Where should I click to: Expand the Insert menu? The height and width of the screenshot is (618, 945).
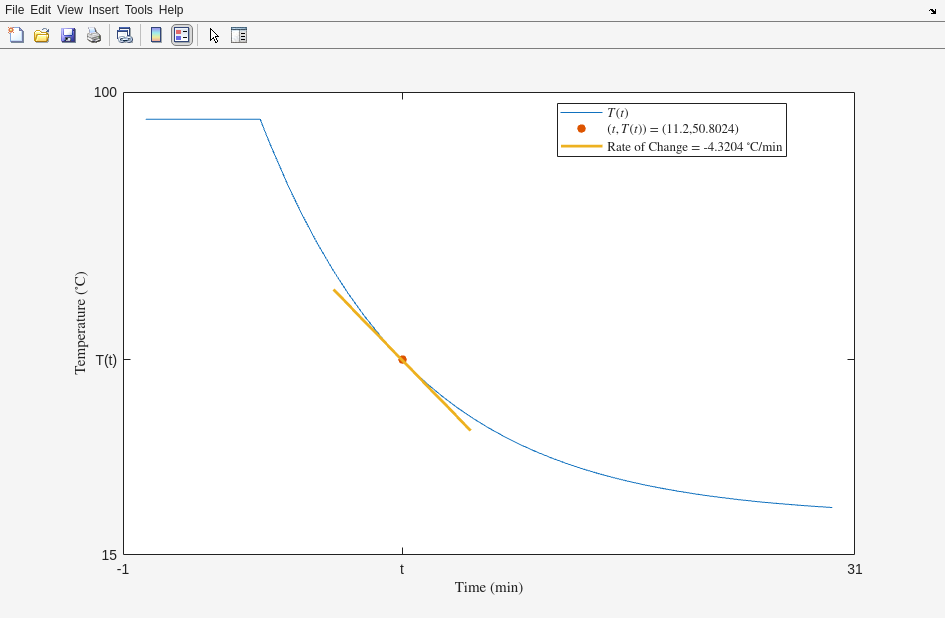point(103,10)
